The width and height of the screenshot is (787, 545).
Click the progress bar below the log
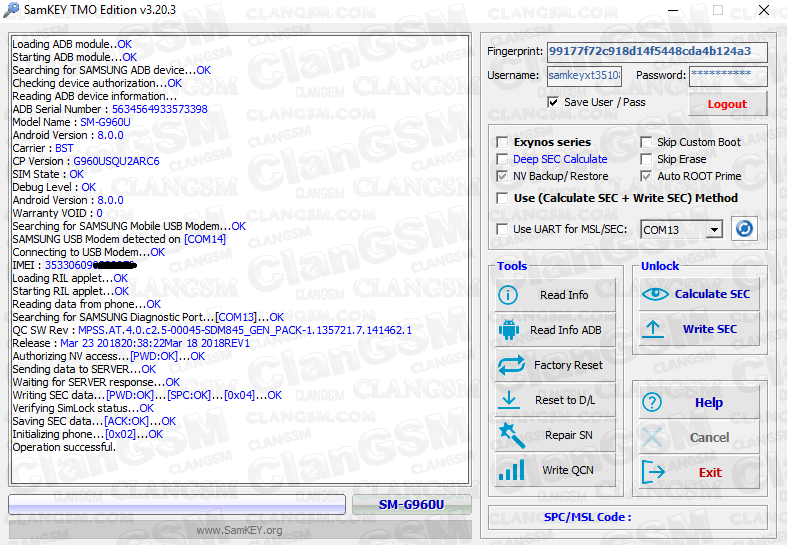tap(177, 504)
